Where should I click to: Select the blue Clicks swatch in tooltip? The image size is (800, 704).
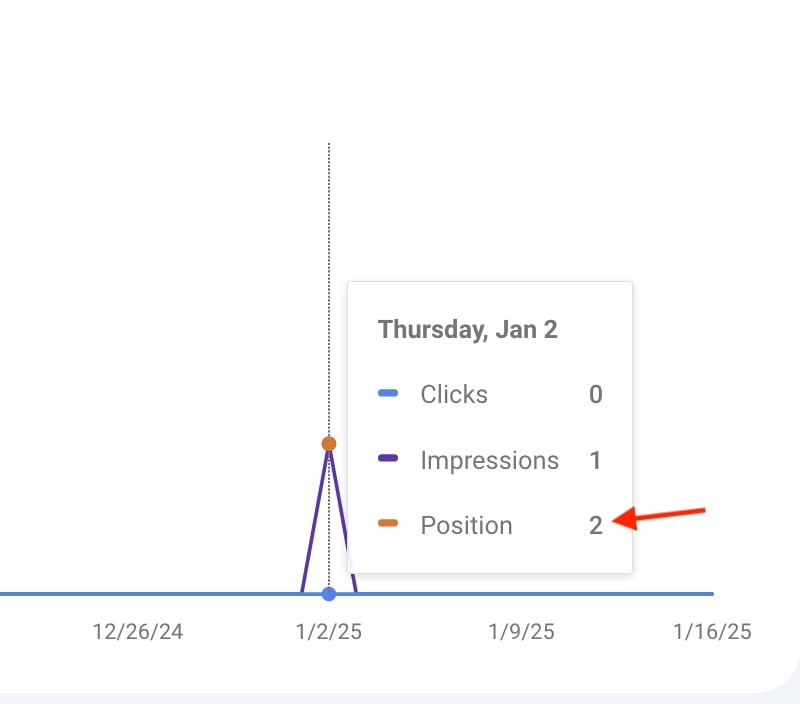(388, 394)
